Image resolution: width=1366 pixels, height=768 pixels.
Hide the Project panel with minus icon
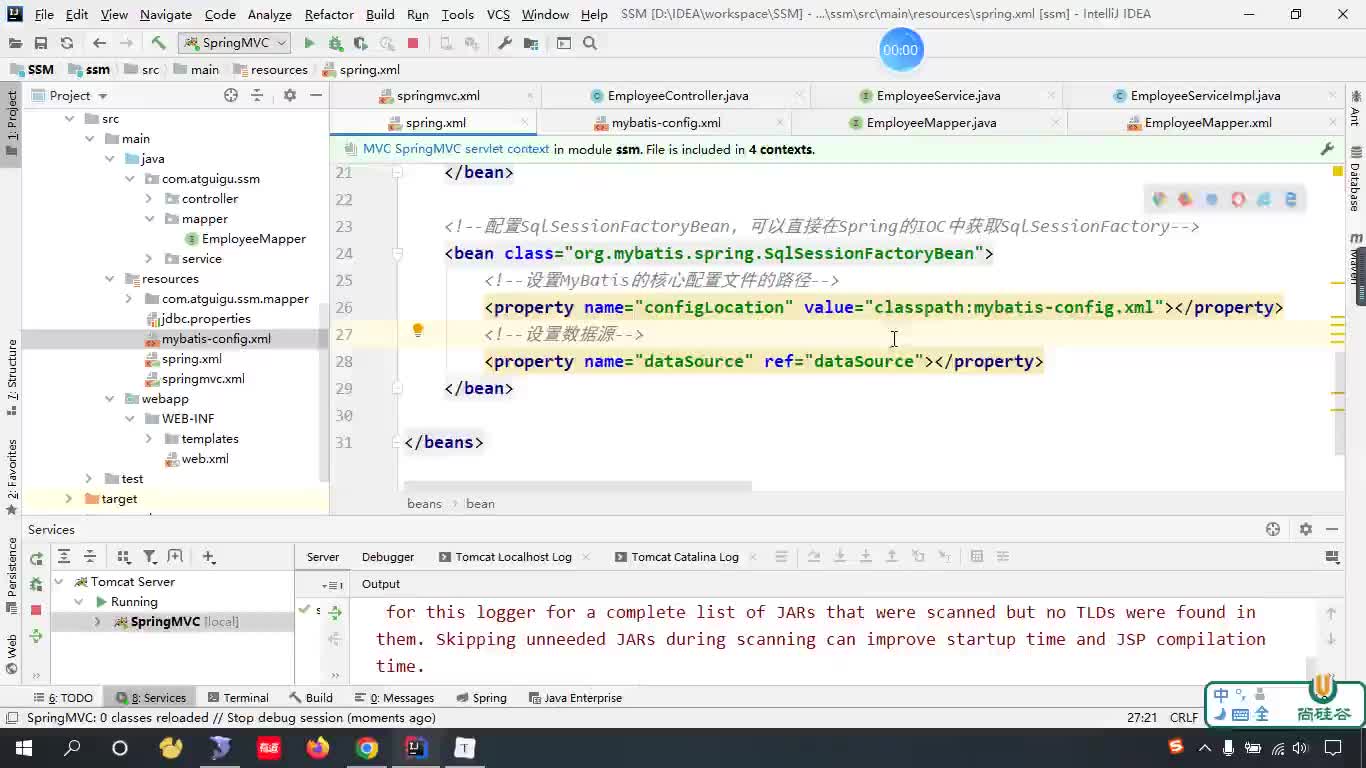coord(316,95)
